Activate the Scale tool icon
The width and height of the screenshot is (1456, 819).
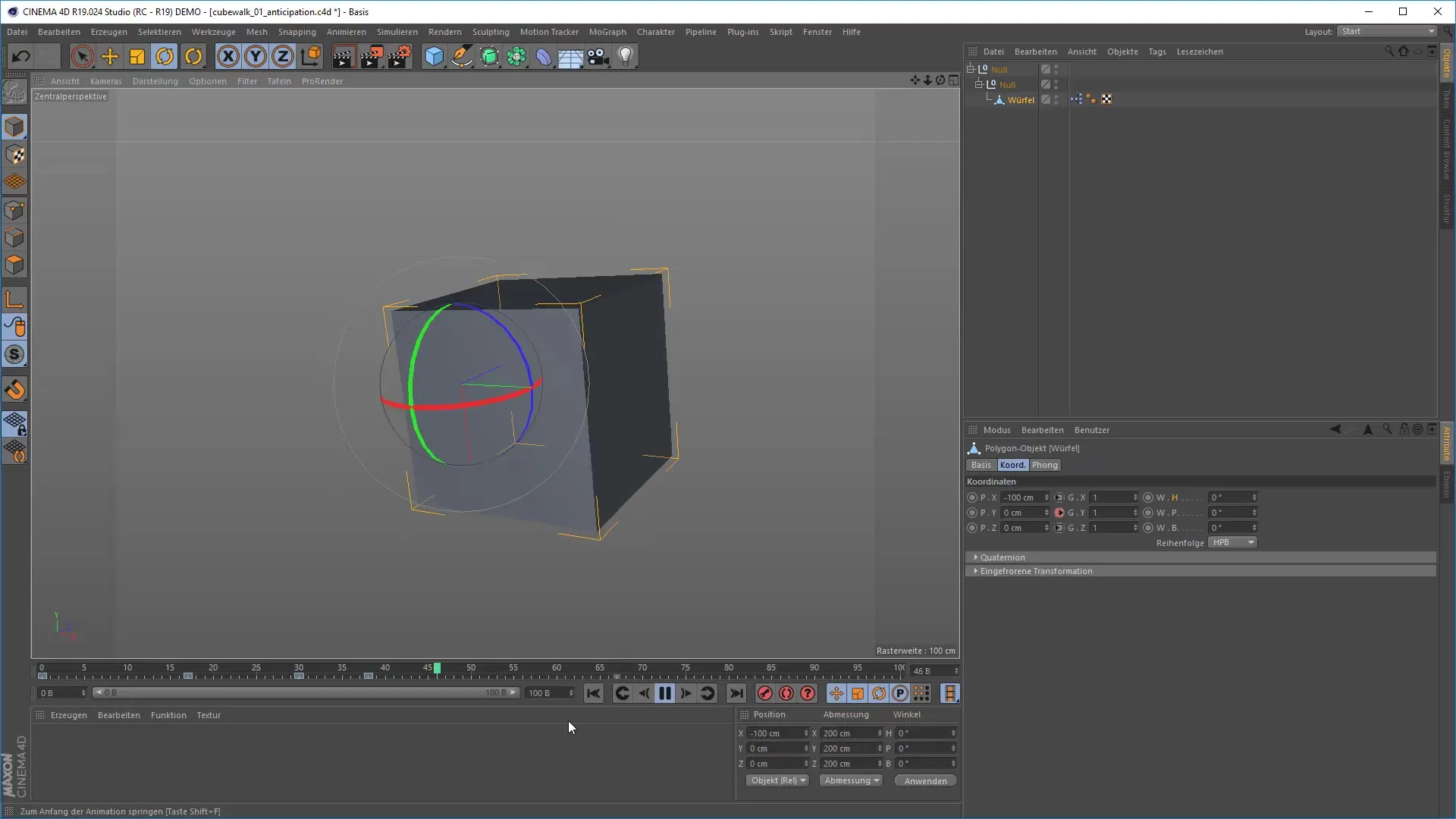[x=137, y=57]
